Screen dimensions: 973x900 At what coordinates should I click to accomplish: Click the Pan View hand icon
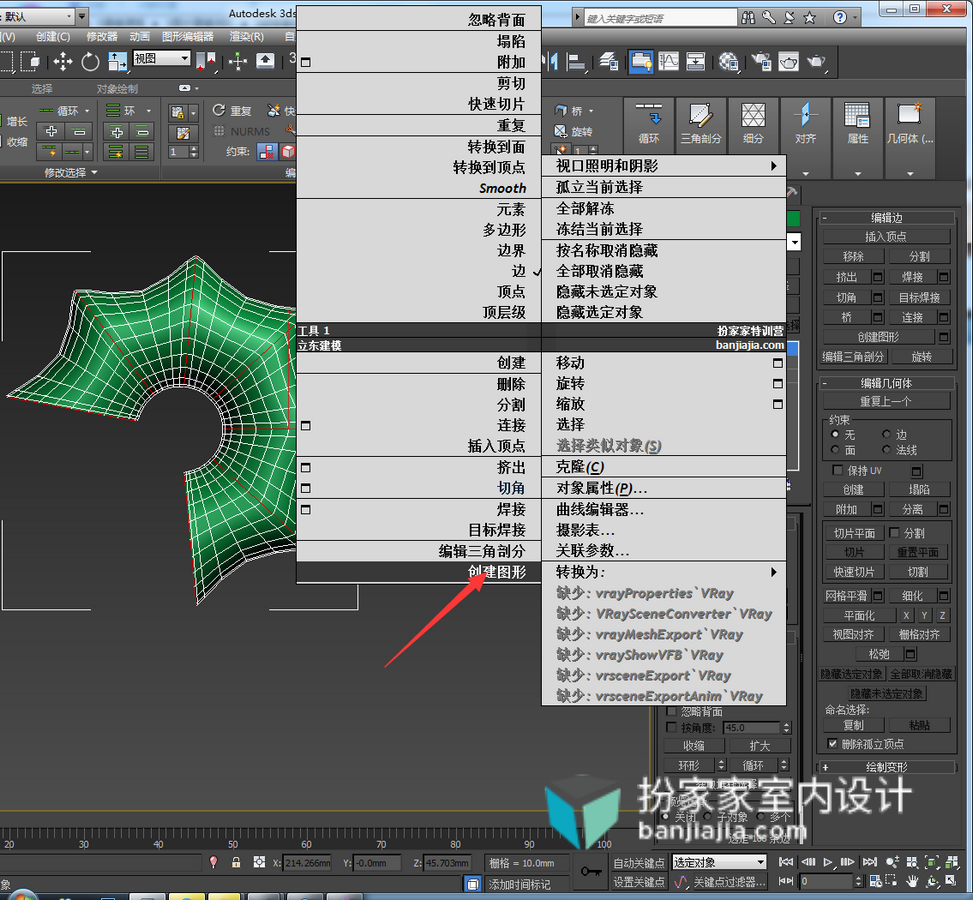(912, 881)
